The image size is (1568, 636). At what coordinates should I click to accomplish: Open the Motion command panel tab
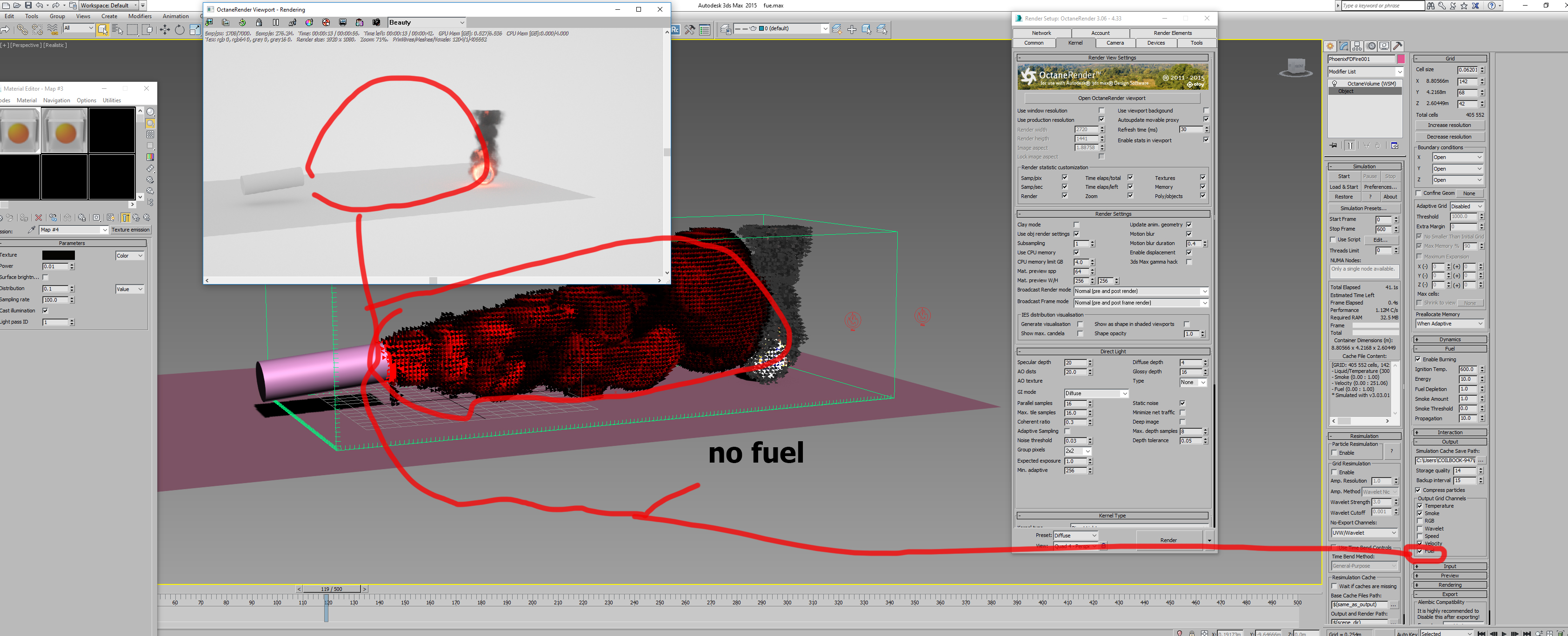pyautogui.click(x=1371, y=46)
